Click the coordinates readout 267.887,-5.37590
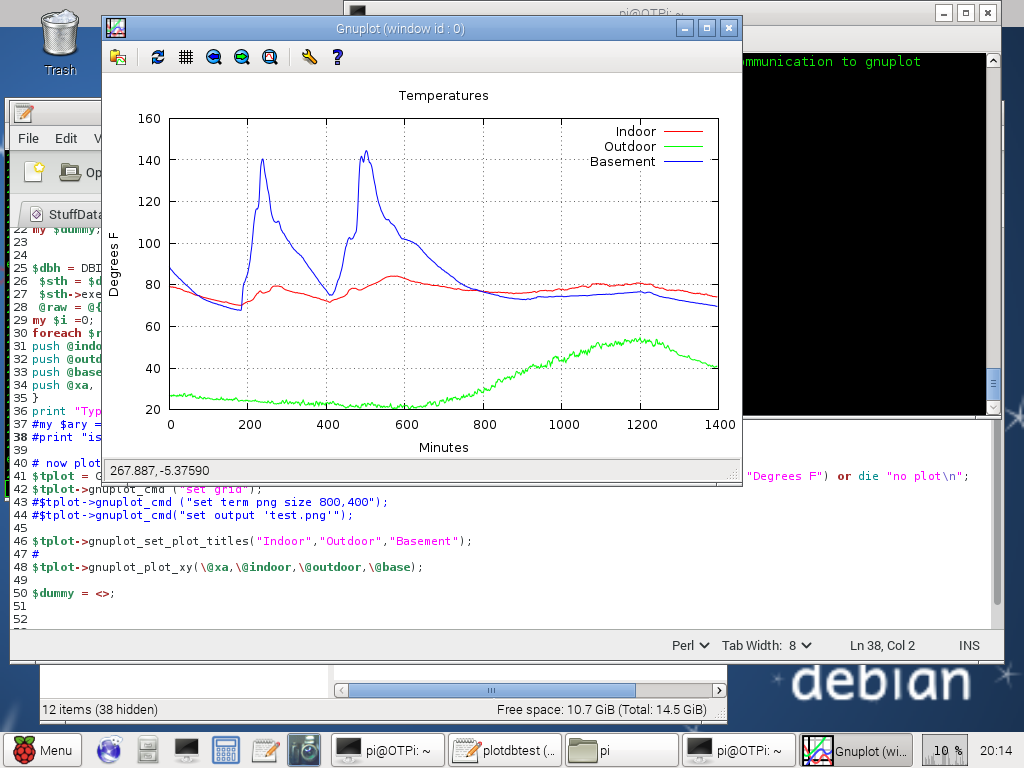 click(x=159, y=470)
